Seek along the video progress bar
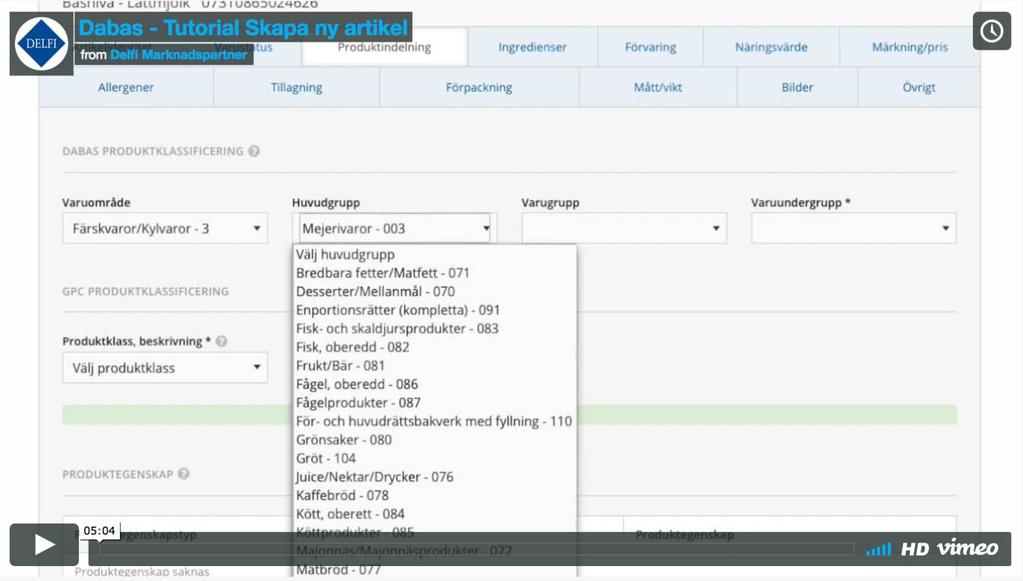This screenshot has height=581, width=1023. (x=476, y=550)
